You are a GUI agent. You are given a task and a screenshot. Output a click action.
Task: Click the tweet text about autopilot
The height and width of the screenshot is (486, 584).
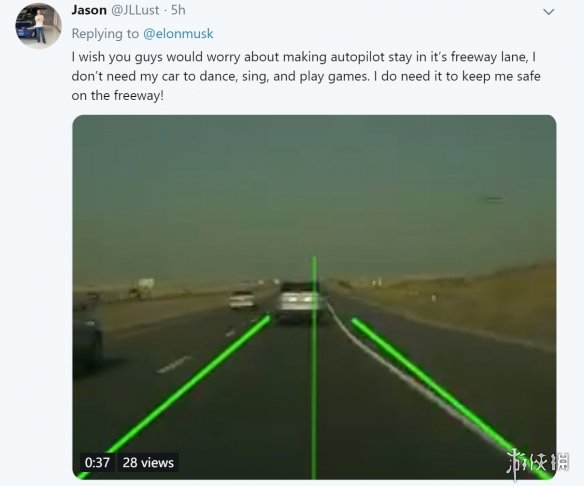pos(306,76)
